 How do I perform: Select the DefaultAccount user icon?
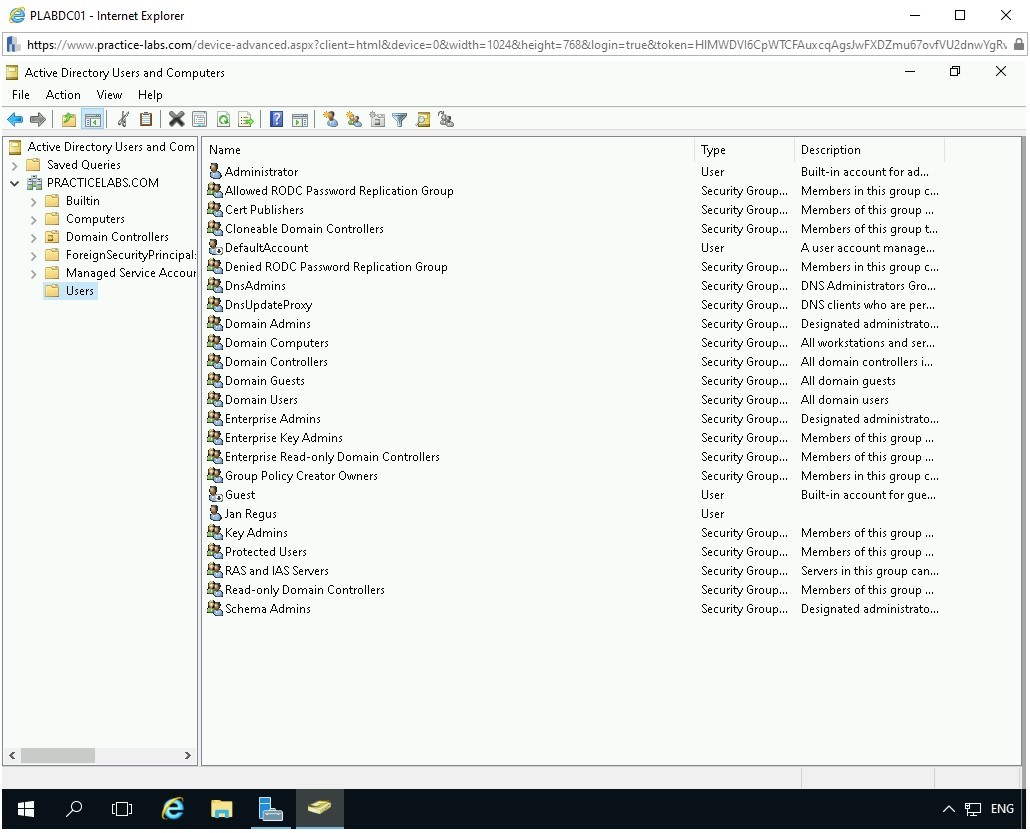tap(215, 248)
